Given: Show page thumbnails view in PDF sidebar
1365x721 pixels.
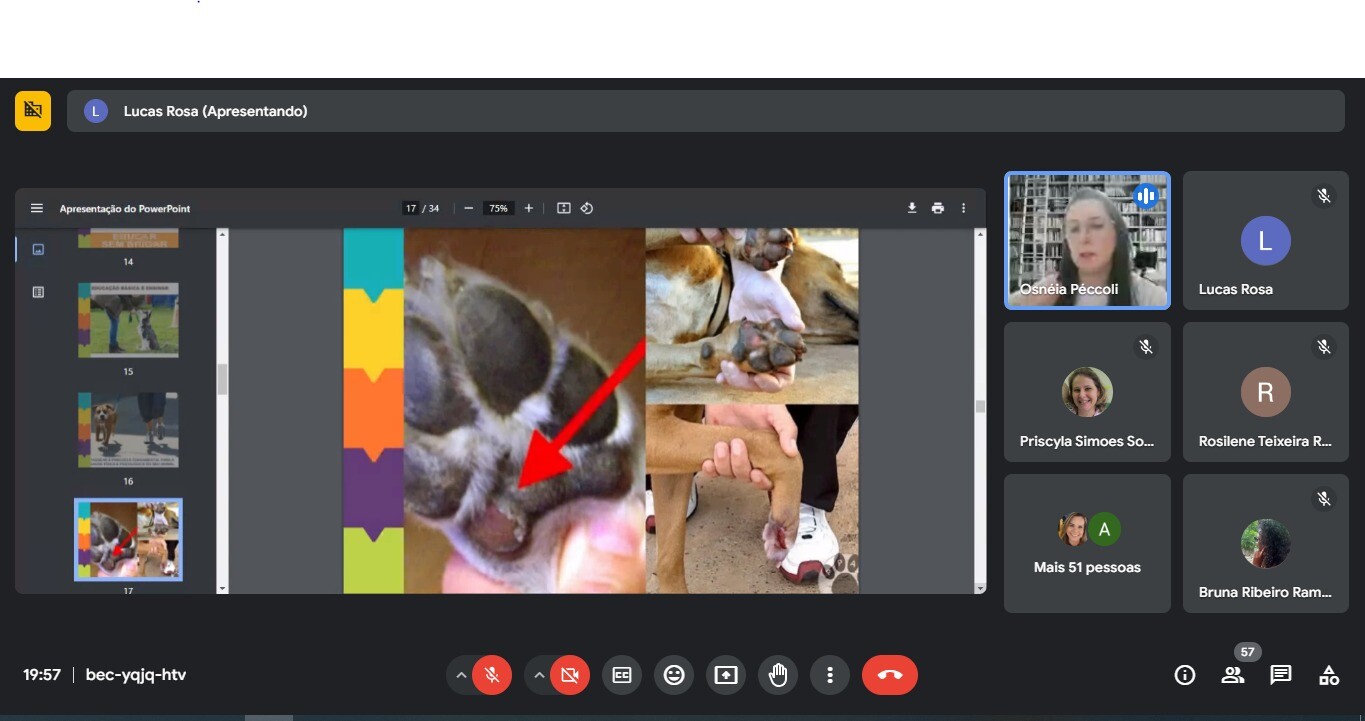Looking at the screenshot, I should [38, 249].
